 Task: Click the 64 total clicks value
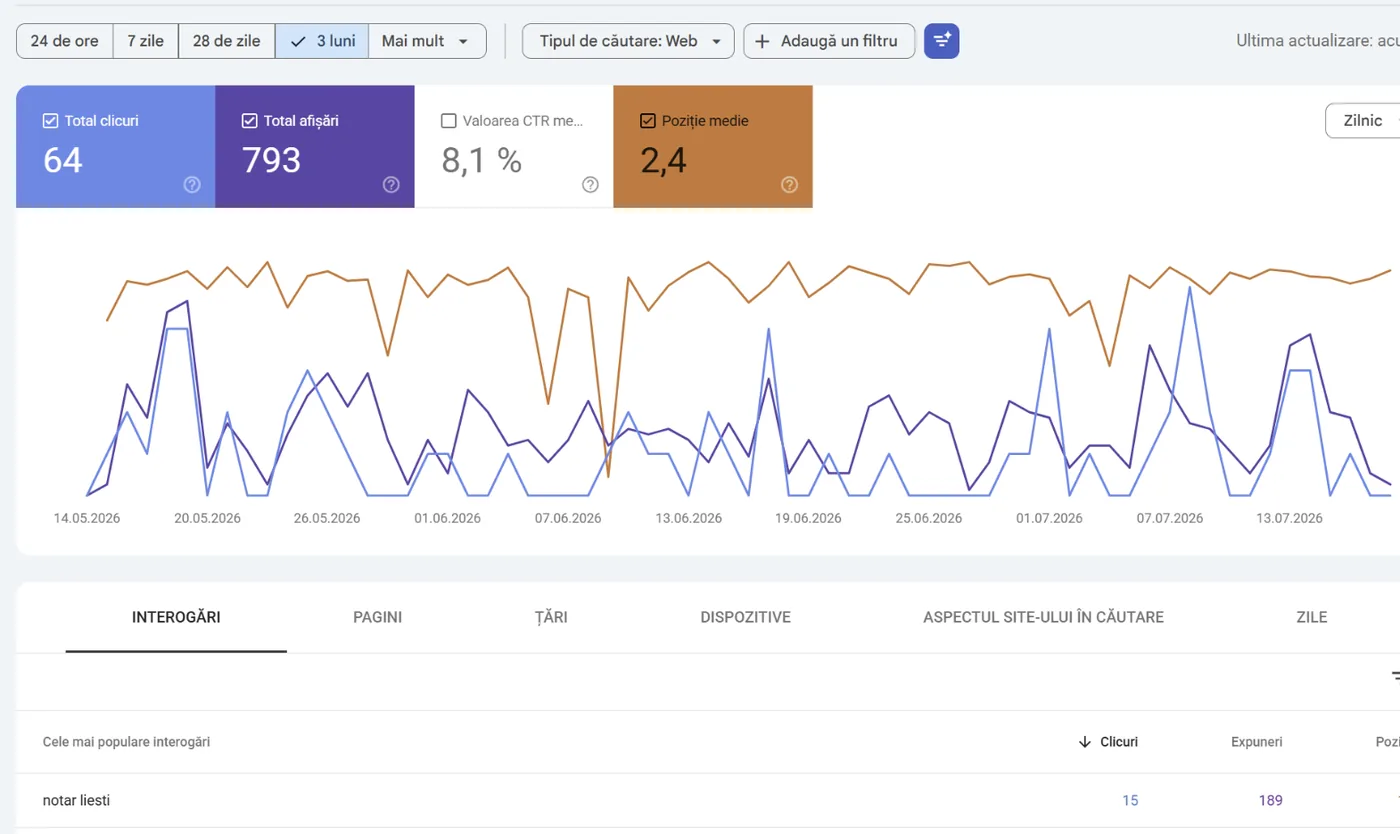coord(63,160)
